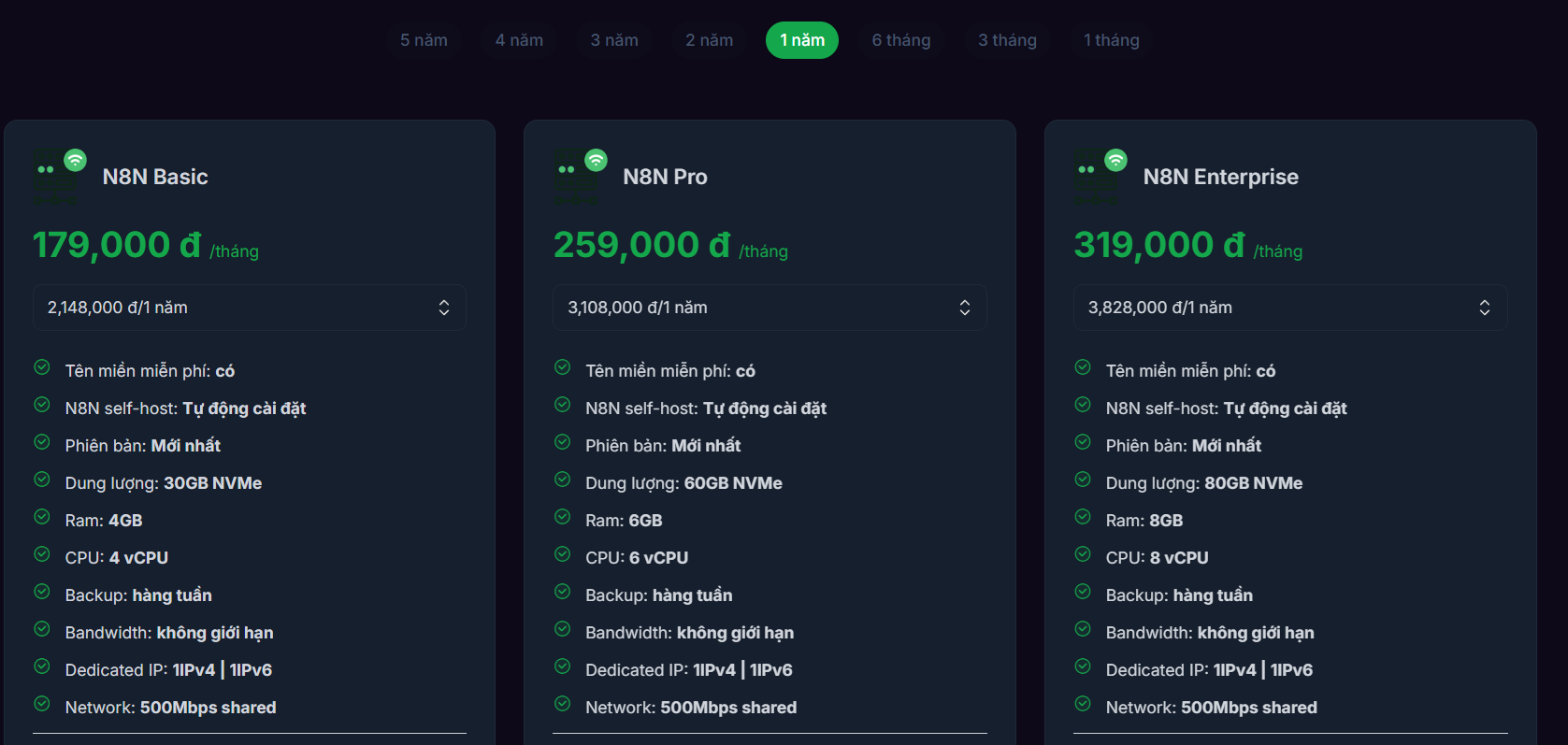This screenshot has height=745, width=1568.
Task: Click checkmark icon beside N8N Basic Ram: 4GB
Action: point(42,517)
